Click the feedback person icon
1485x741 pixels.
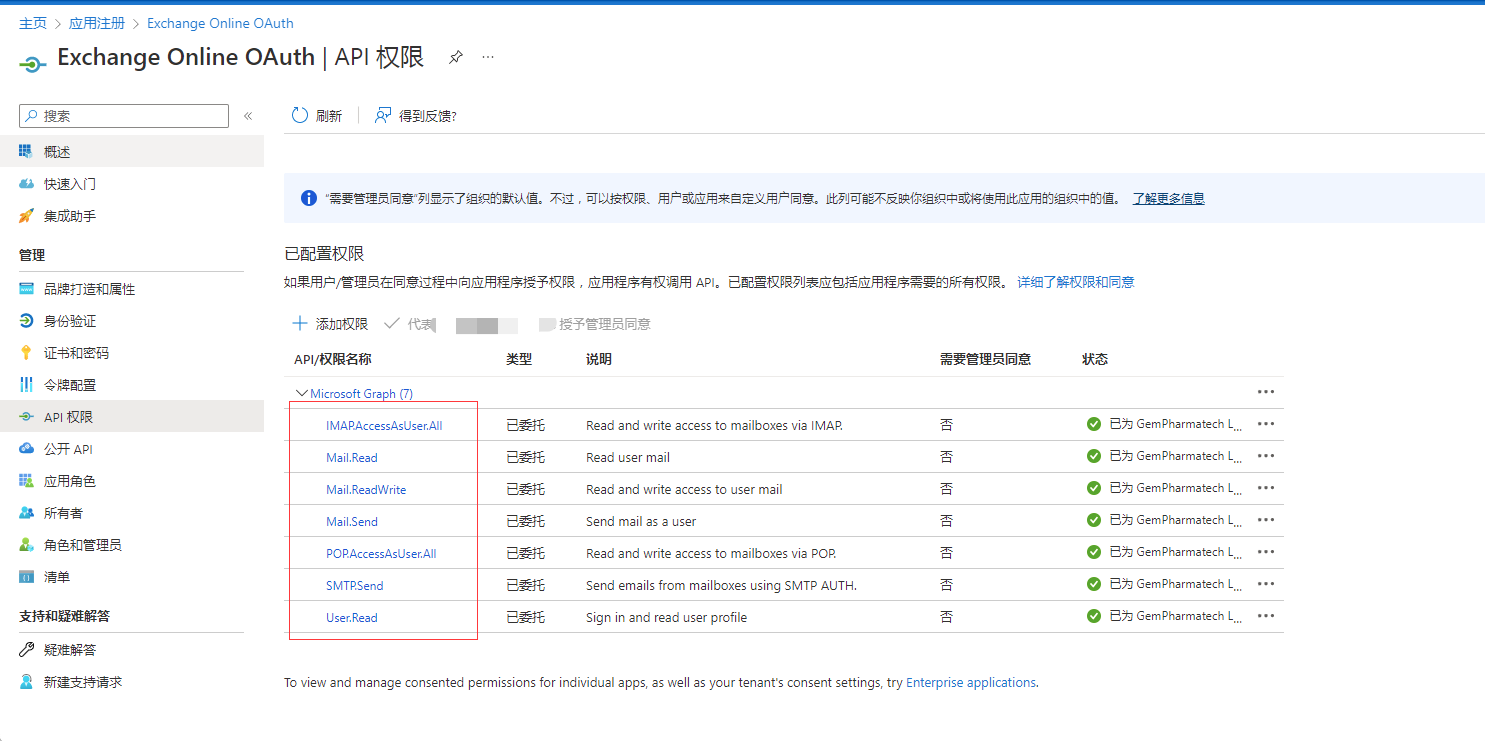pyautogui.click(x=383, y=116)
